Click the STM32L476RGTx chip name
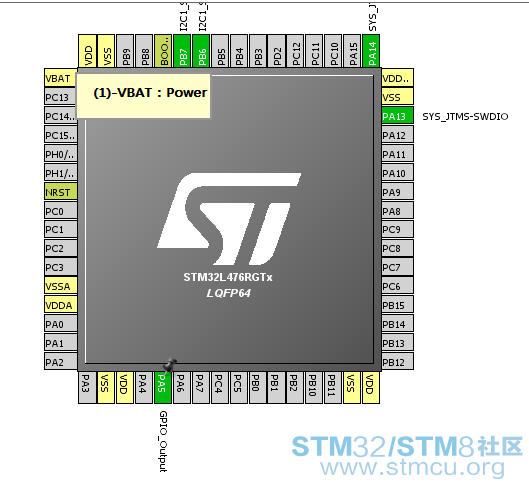This screenshot has width=529, height=492. tap(228, 277)
